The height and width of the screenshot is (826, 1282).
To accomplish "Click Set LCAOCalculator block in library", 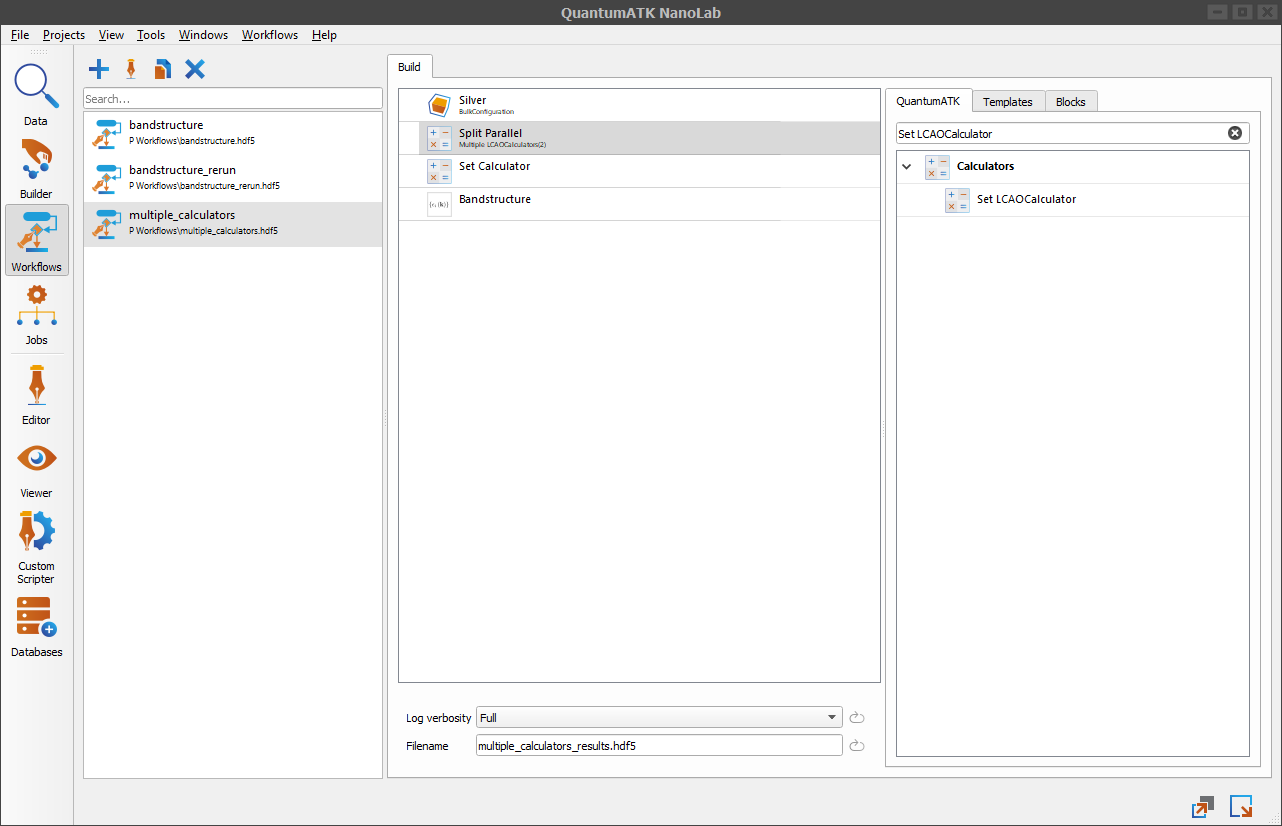I will [1072, 200].
